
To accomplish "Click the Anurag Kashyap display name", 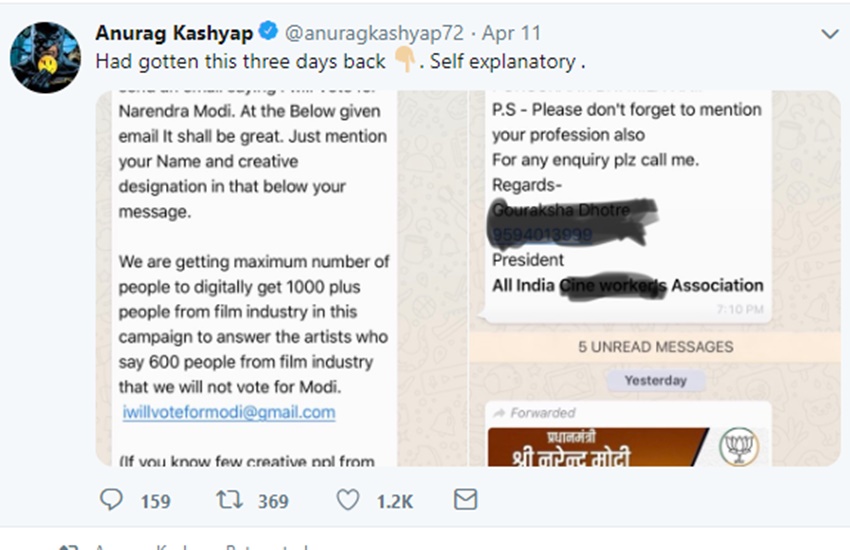I will 174,34.
